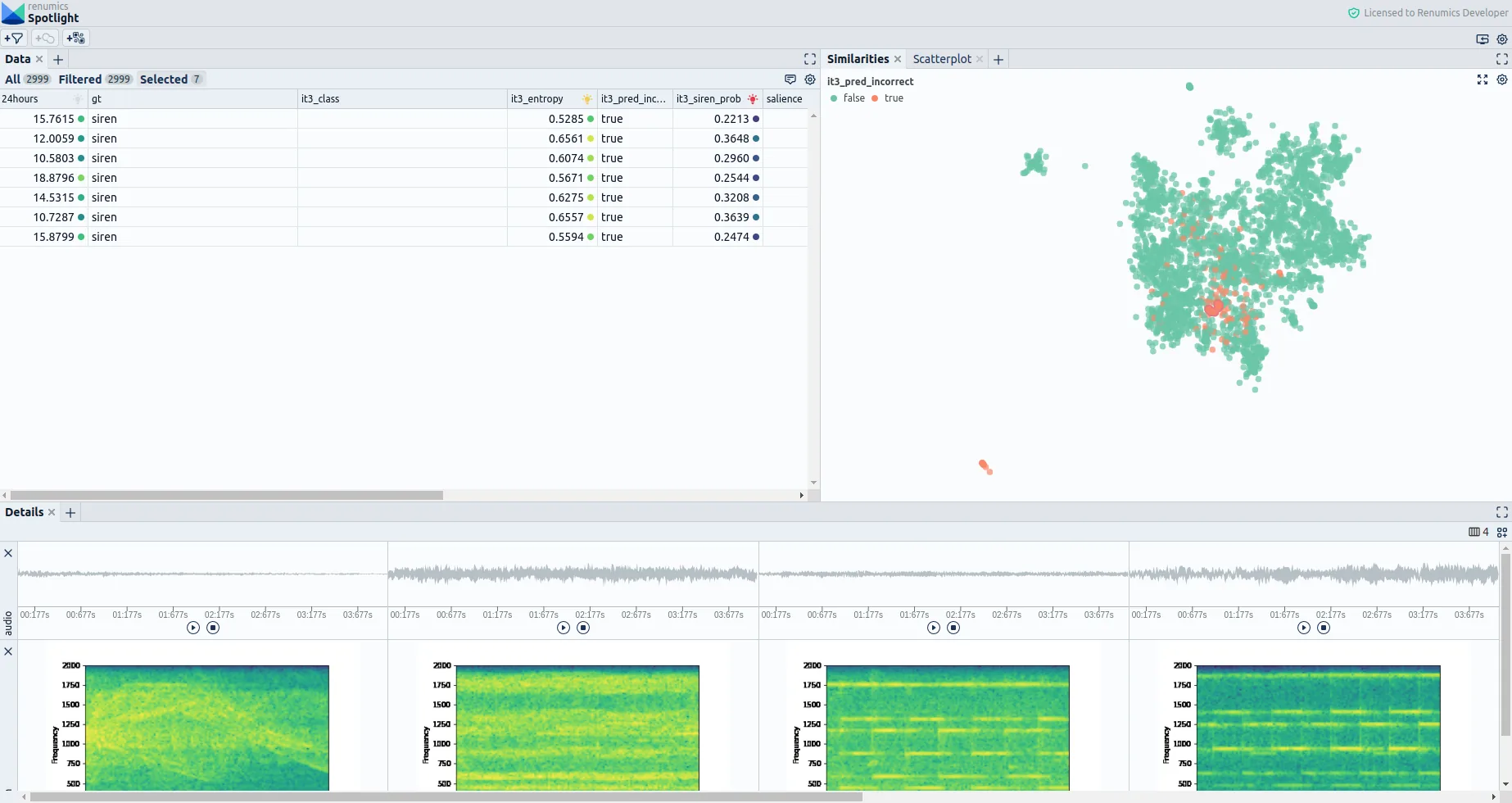Select the row with entropy 0.6561

tap(404, 138)
